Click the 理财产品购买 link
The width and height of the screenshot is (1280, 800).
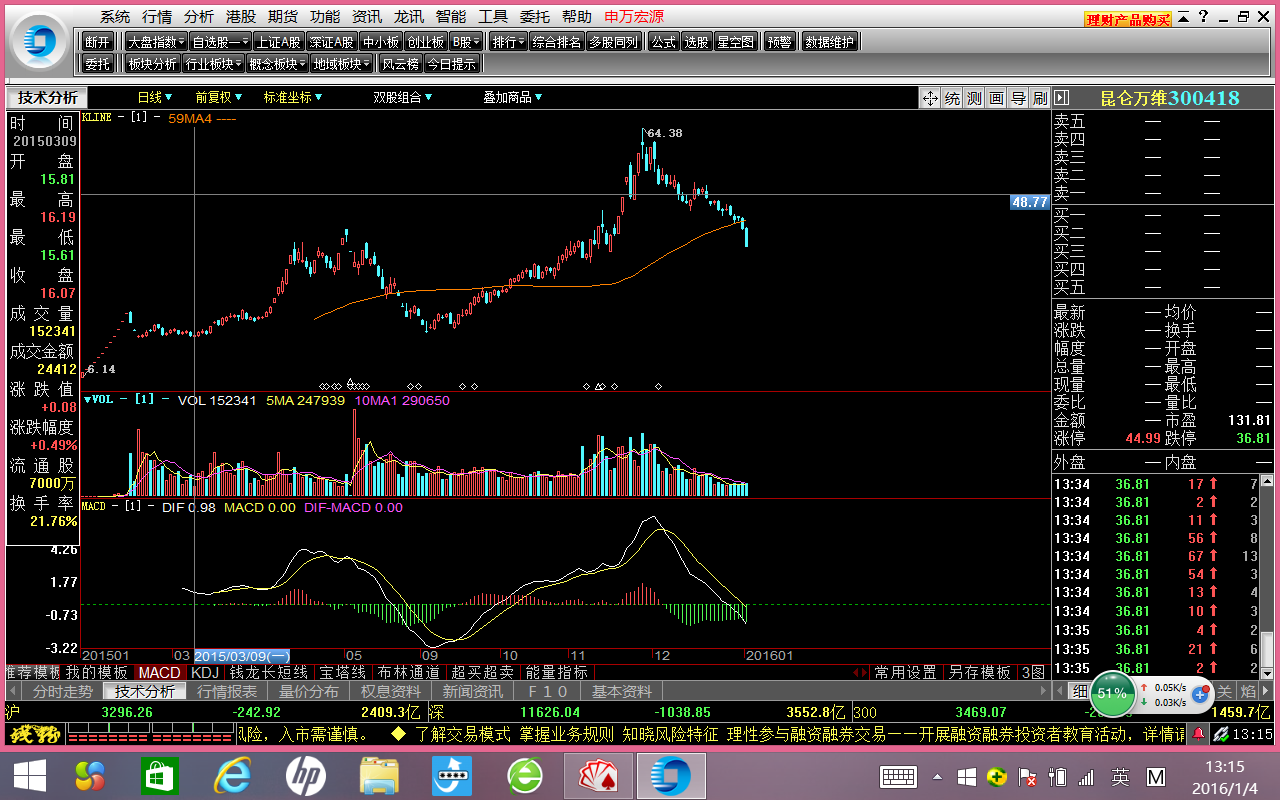1128,19
